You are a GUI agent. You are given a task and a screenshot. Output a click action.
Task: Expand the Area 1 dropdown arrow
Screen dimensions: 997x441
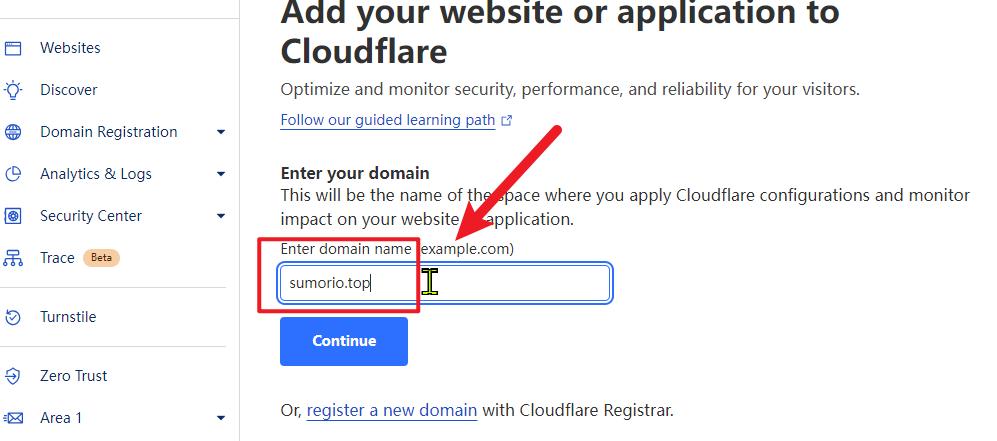point(221,418)
